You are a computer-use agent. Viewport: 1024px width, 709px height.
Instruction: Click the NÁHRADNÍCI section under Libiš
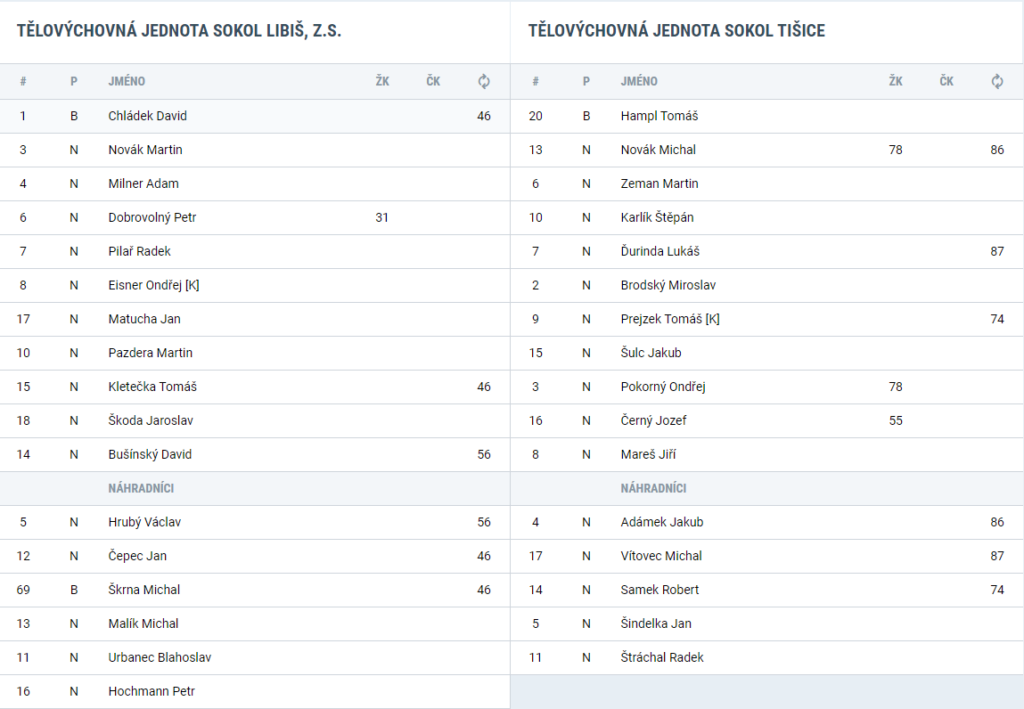(x=141, y=488)
